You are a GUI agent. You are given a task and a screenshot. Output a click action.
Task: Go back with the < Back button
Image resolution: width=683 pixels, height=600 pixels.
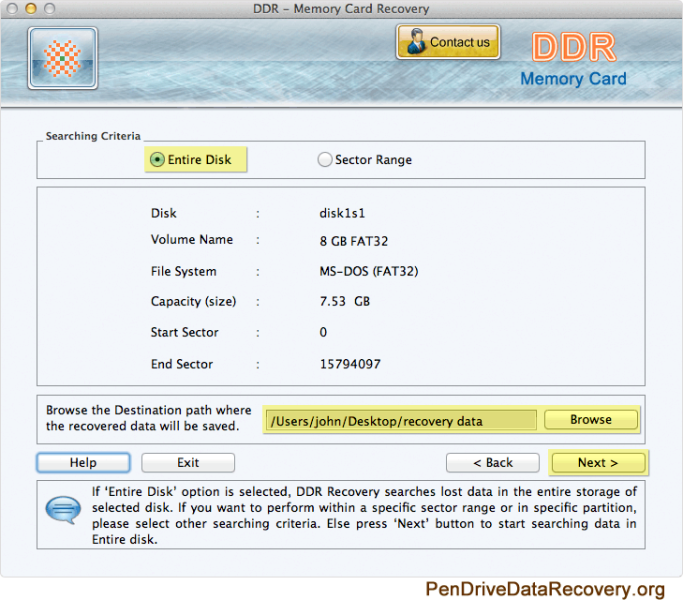(493, 462)
